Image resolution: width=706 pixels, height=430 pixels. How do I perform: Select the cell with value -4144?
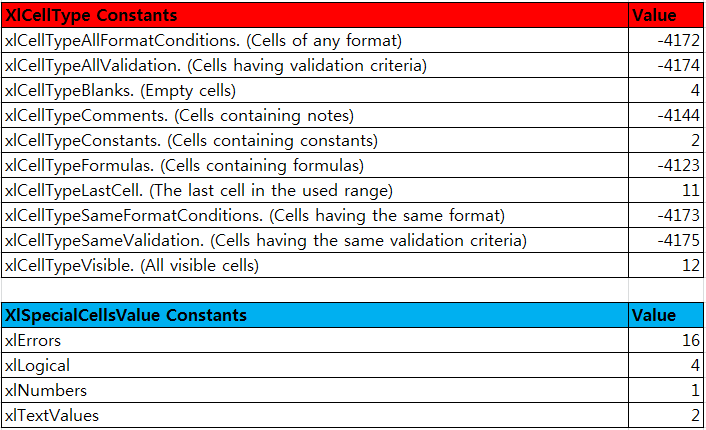click(x=665, y=115)
